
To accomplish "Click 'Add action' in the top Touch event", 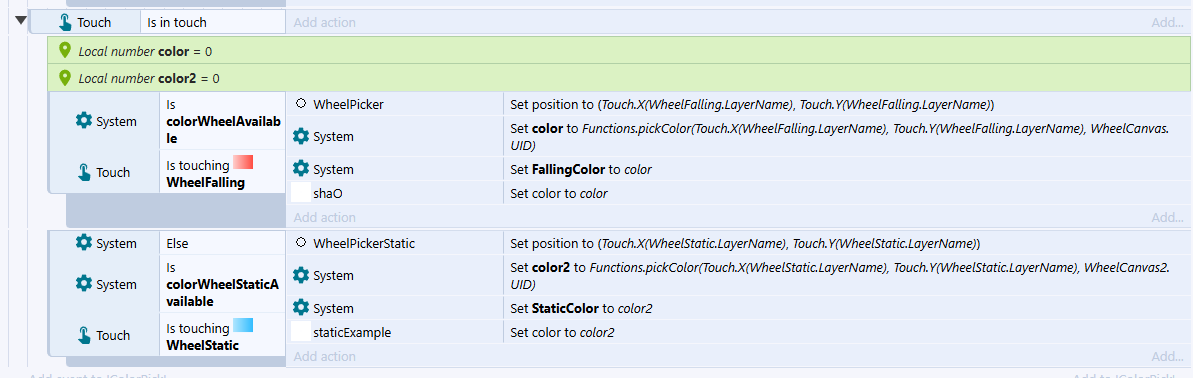I will [x=324, y=22].
